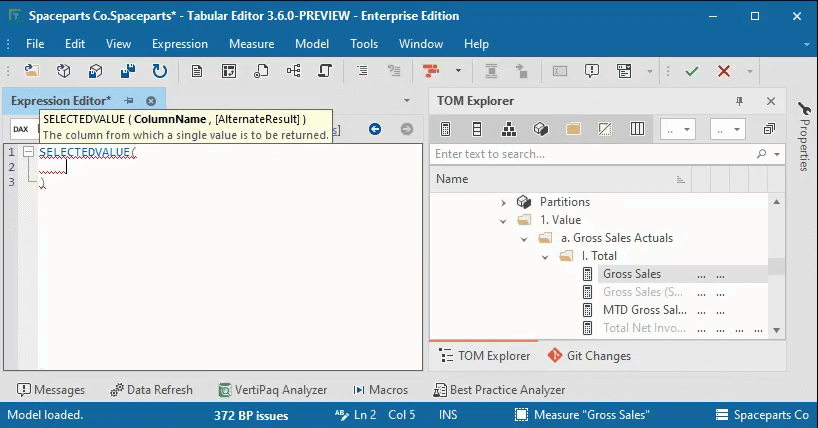Open the Macros panel
Screen dimensions: 818x428
(380, 390)
